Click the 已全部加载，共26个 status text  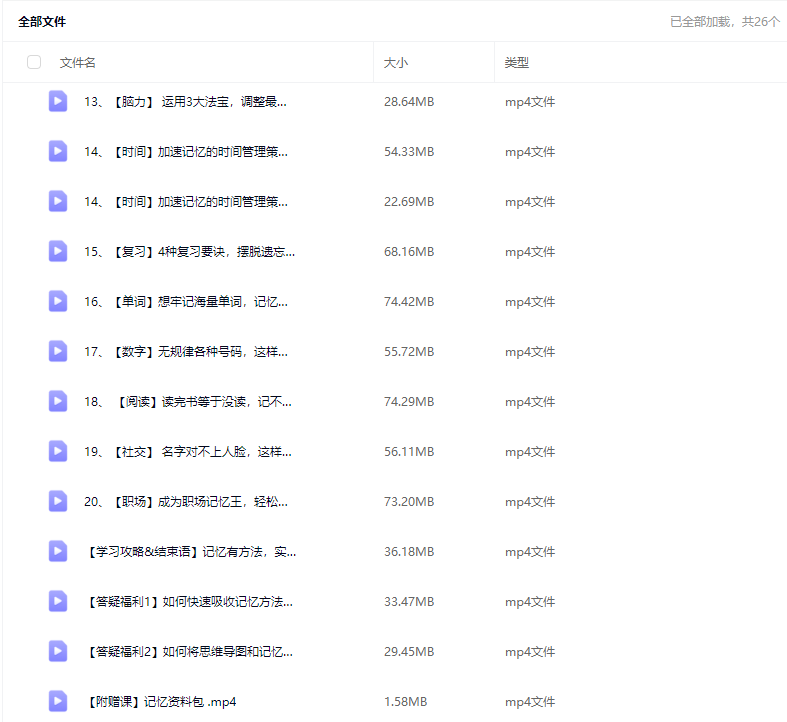724,21
